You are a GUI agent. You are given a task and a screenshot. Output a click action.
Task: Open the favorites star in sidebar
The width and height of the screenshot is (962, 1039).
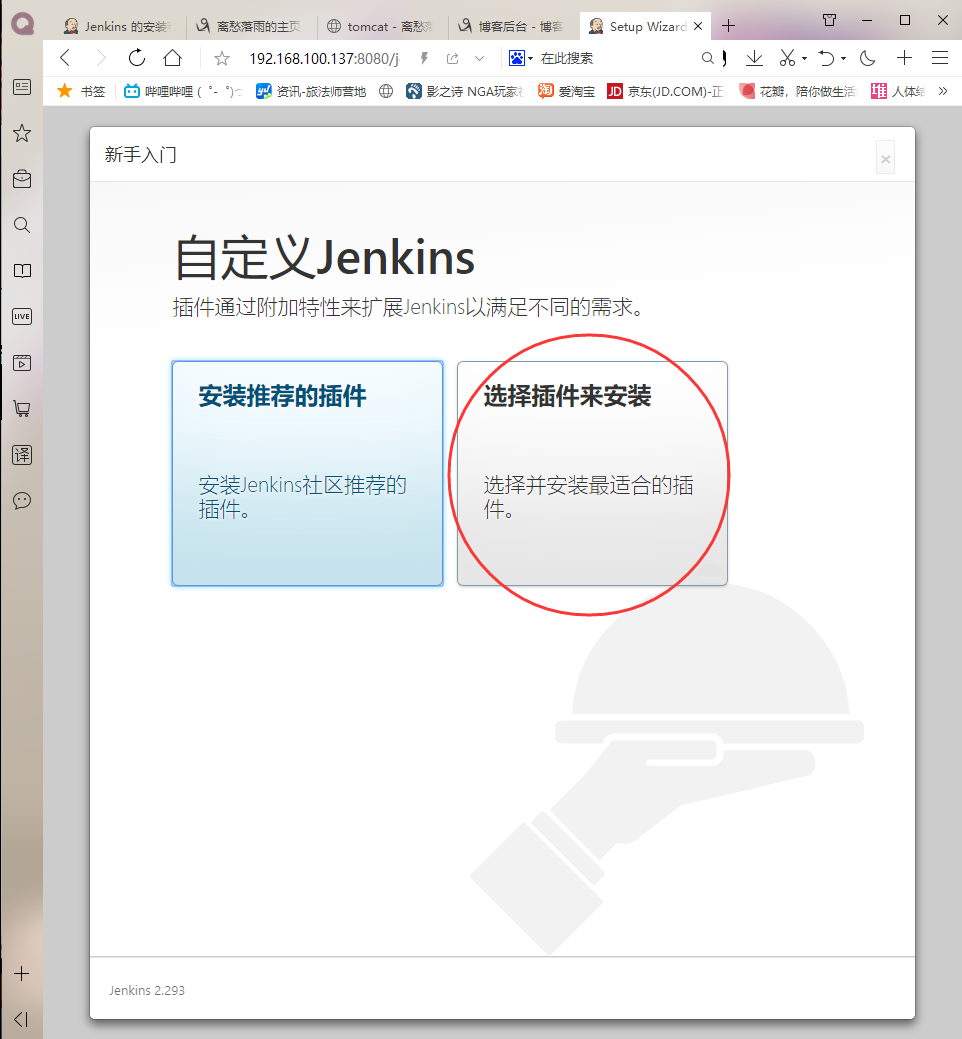(x=22, y=133)
